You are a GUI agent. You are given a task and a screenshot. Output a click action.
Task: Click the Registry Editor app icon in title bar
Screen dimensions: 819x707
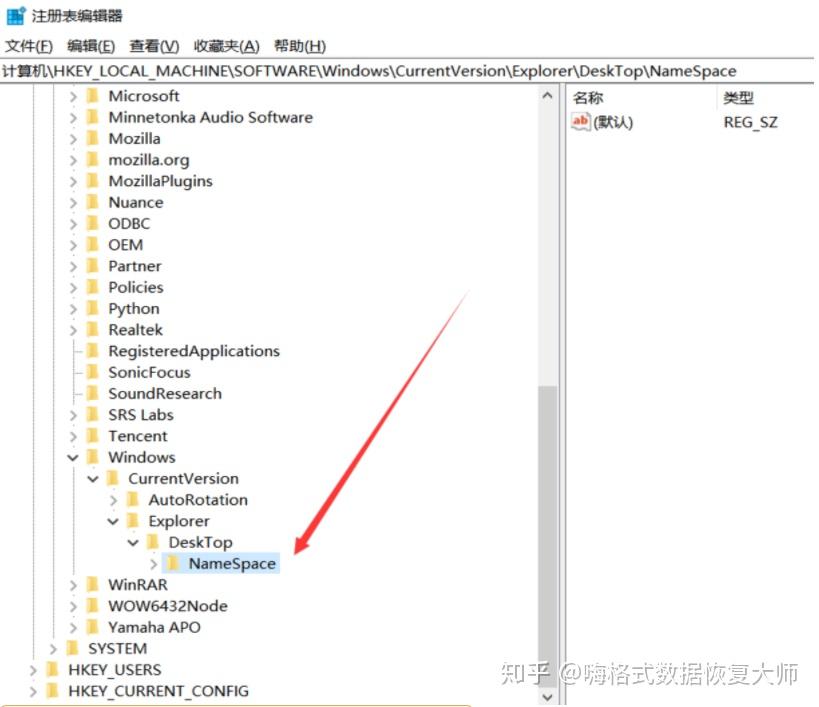pyautogui.click(x=16, y=16)
